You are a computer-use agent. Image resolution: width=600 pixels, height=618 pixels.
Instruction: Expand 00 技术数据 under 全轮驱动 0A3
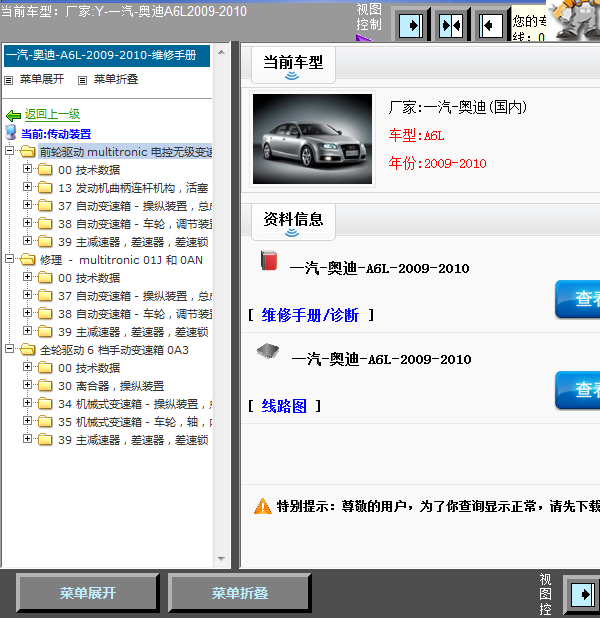point(27,367)
